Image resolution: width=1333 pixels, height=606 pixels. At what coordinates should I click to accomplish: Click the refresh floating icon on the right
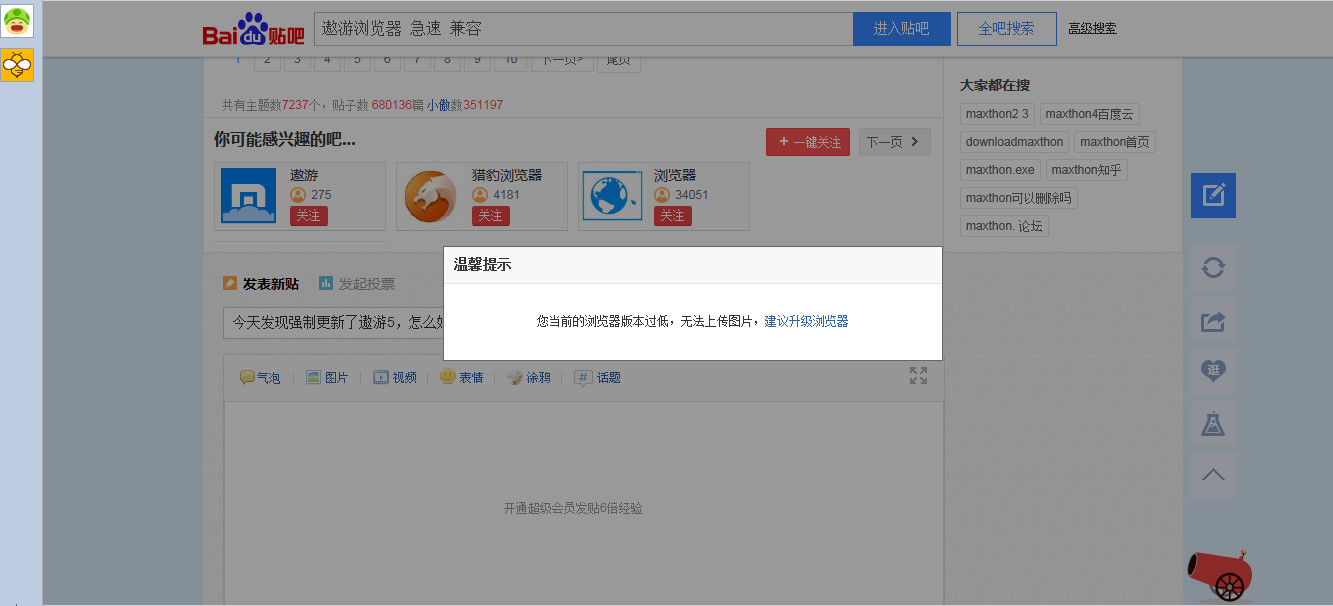click(1213, 268)
